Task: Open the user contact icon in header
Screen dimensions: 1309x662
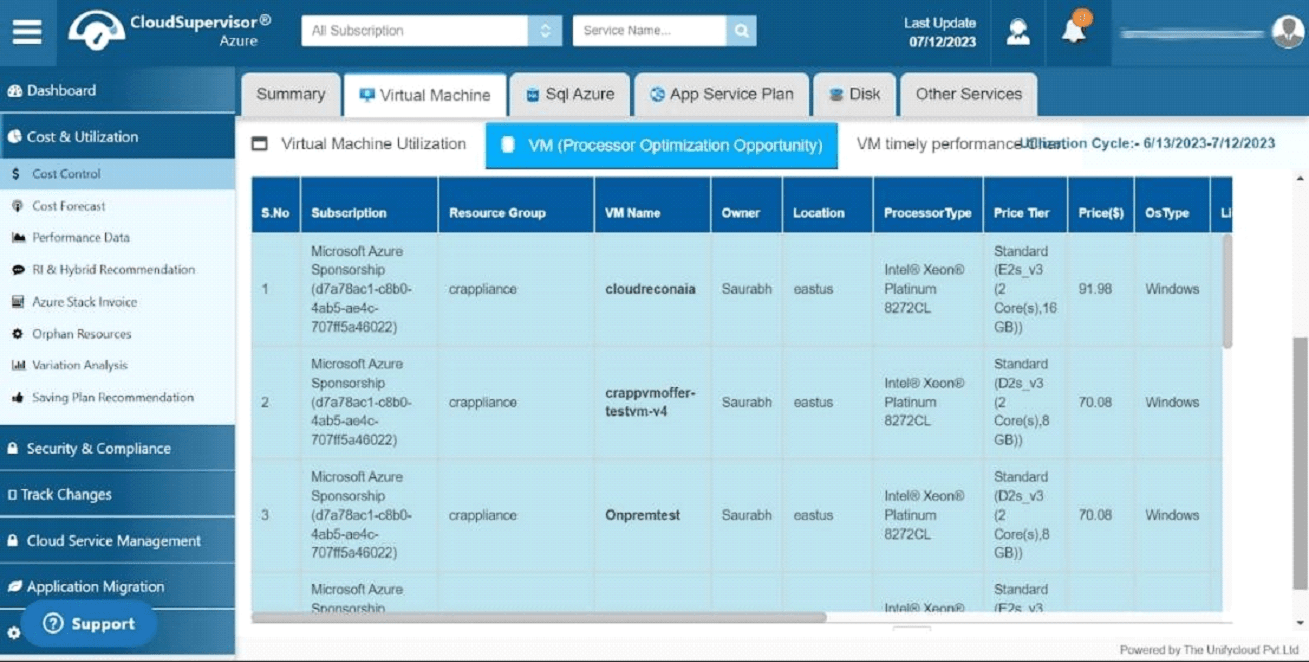Action: (x=1018, y=31)
